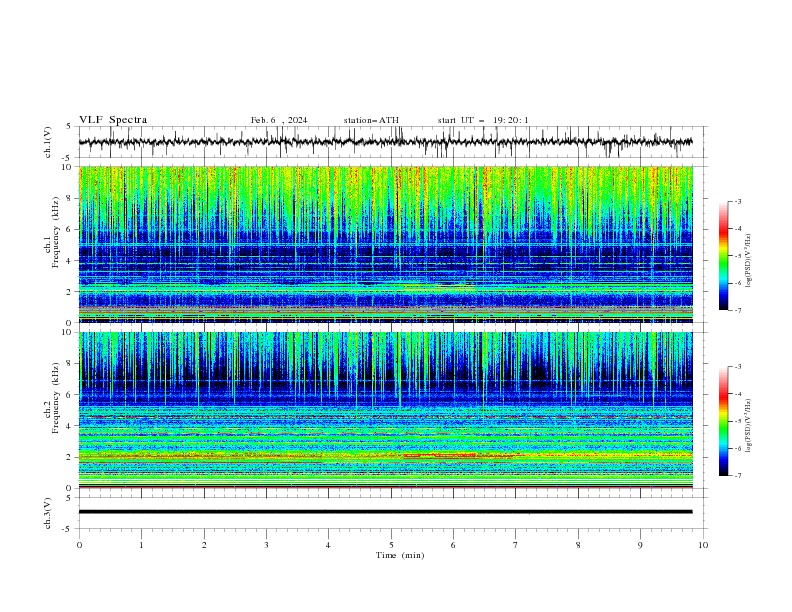Click the "-3" tick on ch.1 colorbar
The image size is (792, 612).
point(737,201)
